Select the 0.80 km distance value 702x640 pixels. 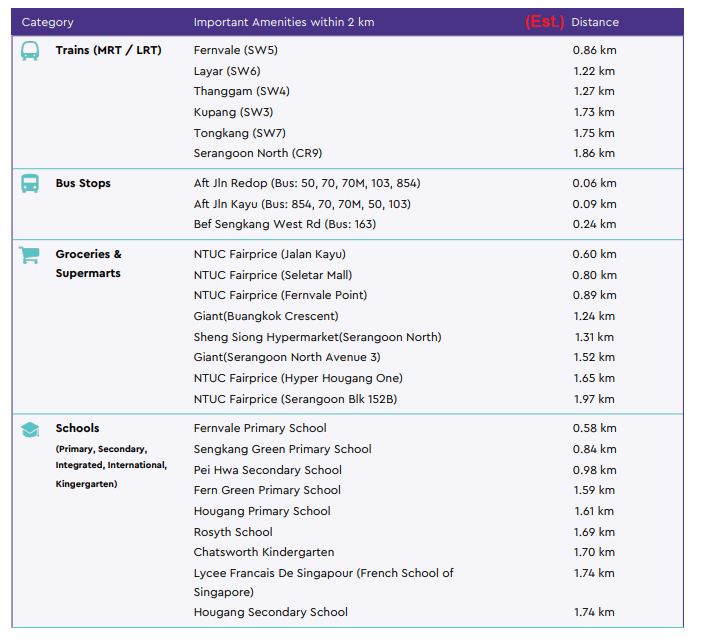595,275
